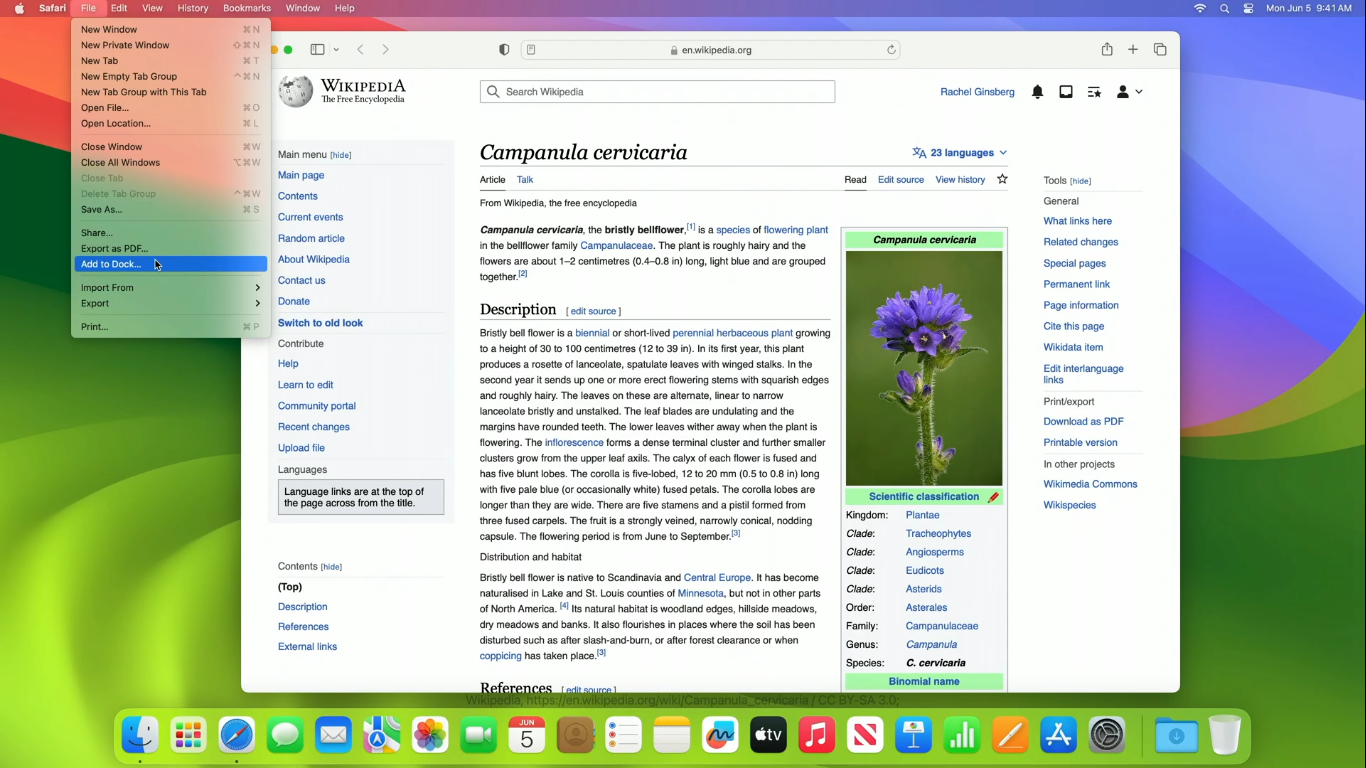This screenshot has width=1366, height=768.
Task: Open System Settings gear in Dock
Action: 1107,736
